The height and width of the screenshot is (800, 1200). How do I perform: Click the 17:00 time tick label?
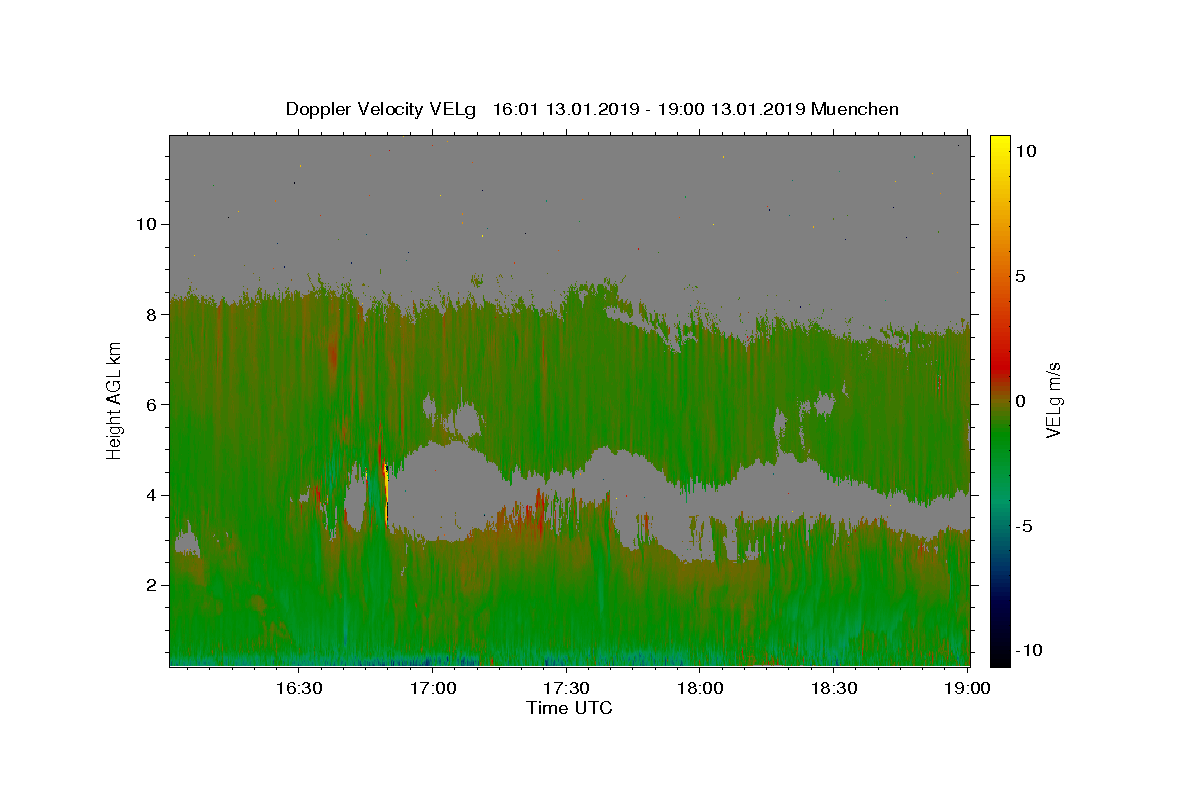coord(434,689)
